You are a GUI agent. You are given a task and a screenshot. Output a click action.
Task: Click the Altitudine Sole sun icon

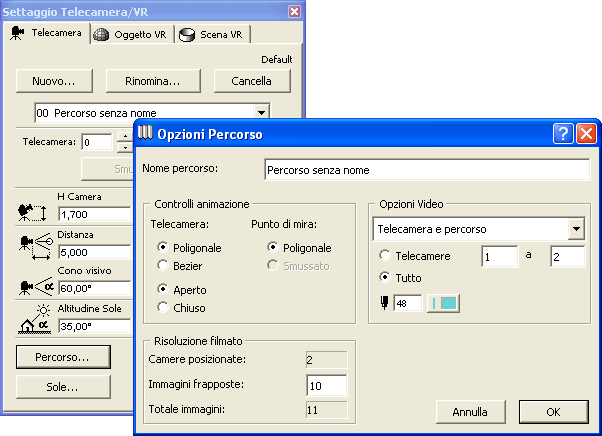tap(33, 321)
